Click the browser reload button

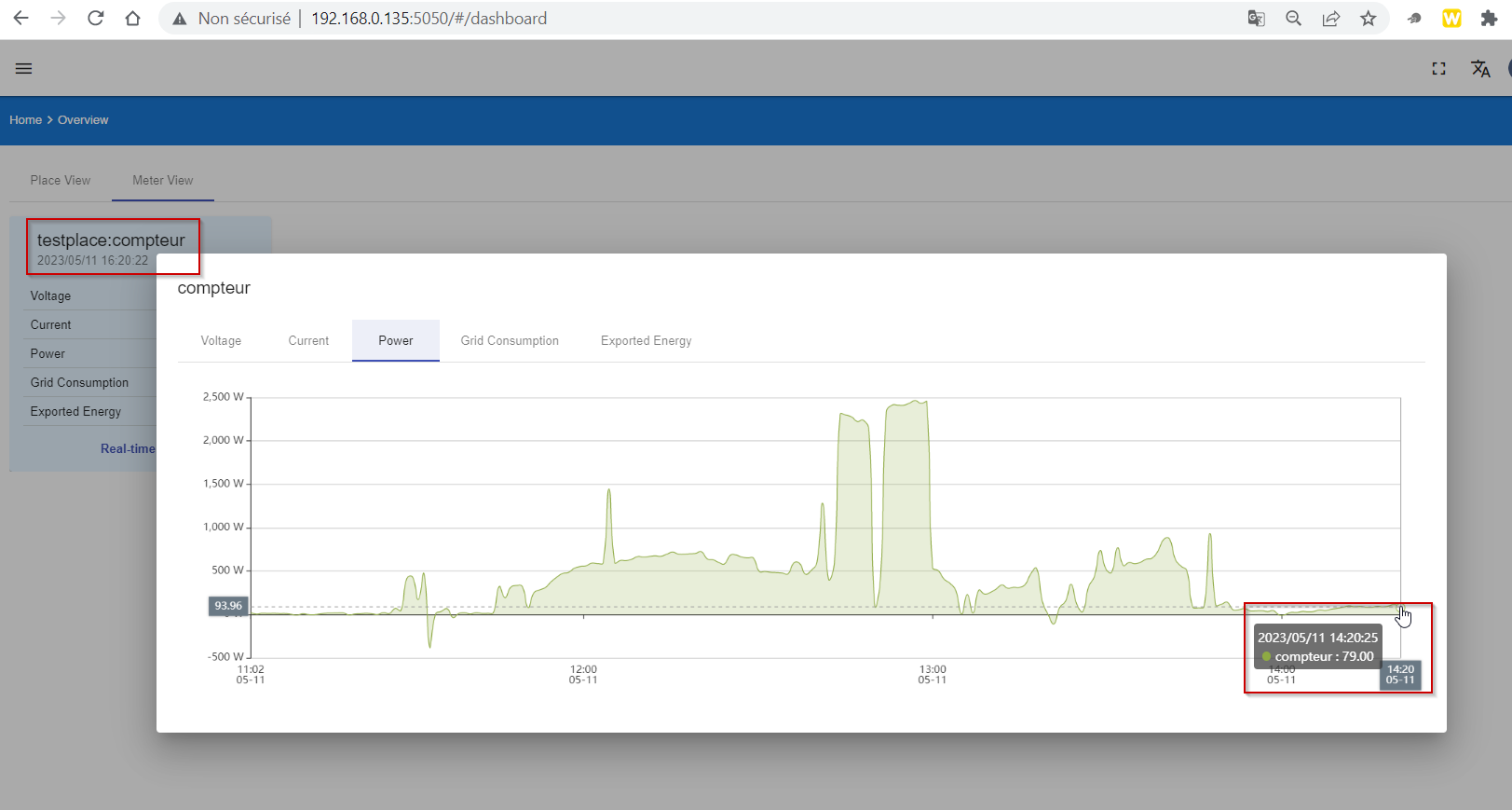[x=95, y=18]
